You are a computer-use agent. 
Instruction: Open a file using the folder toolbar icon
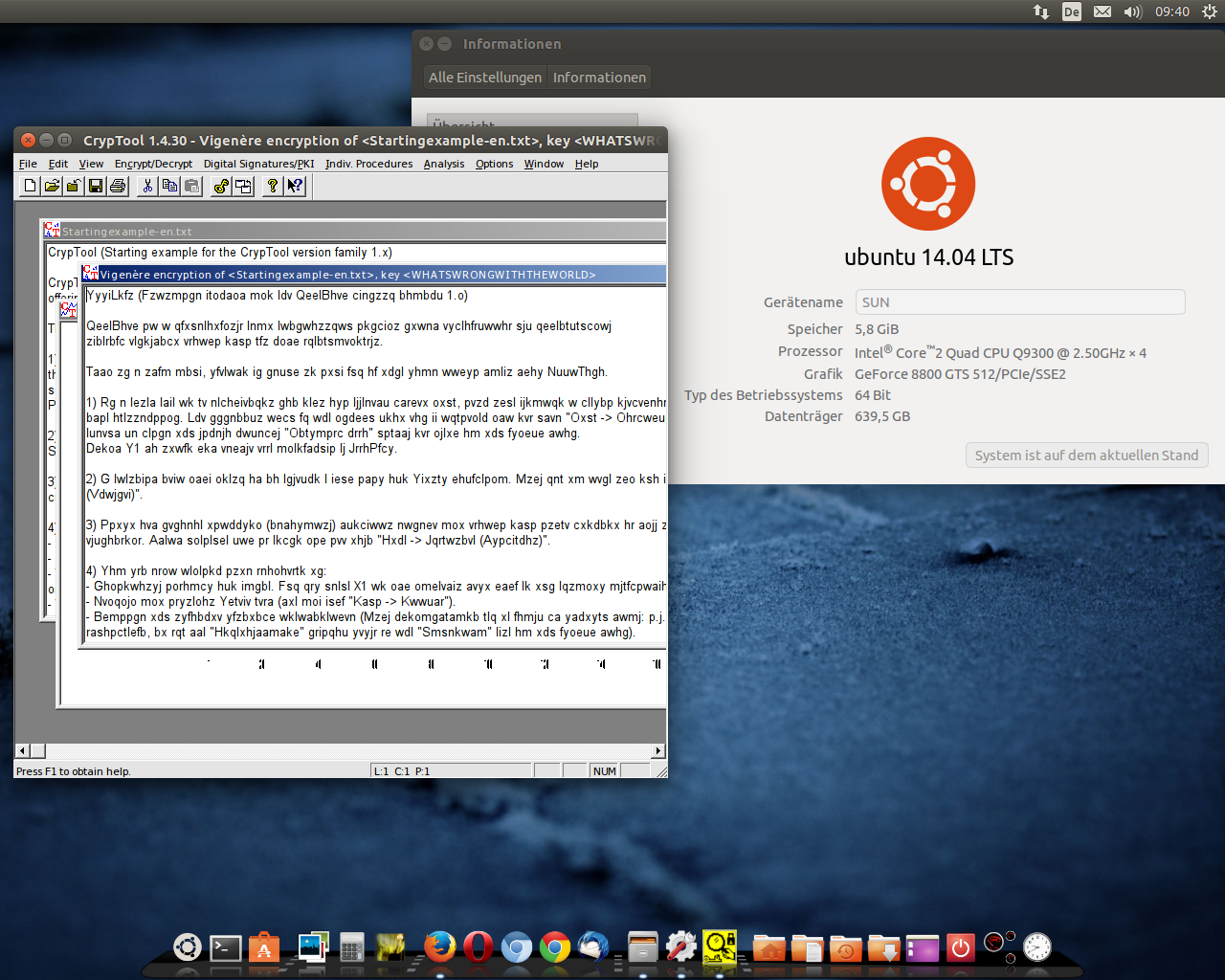(53, 186)
